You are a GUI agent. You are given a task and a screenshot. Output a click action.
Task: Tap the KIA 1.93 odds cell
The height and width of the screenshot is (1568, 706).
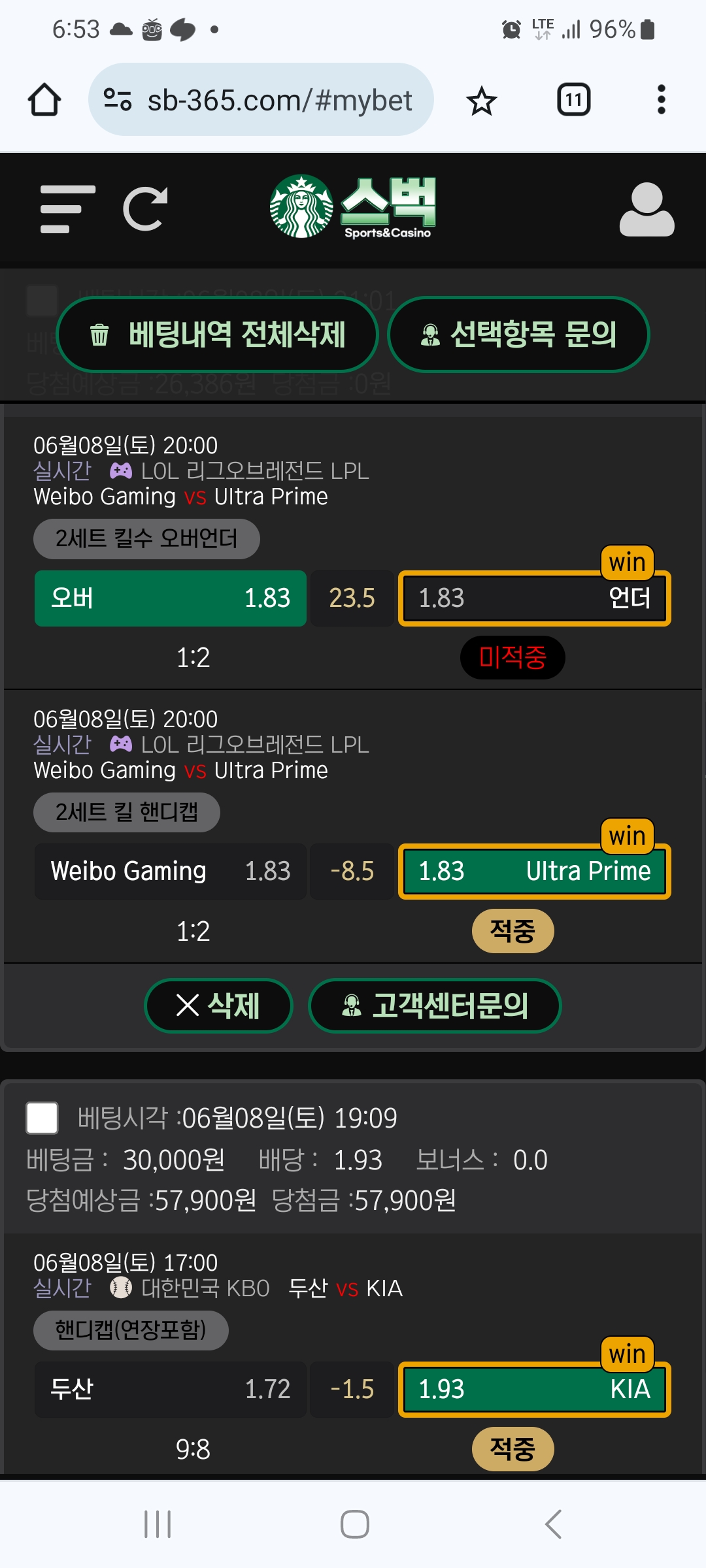click(x=535, y=1389)
